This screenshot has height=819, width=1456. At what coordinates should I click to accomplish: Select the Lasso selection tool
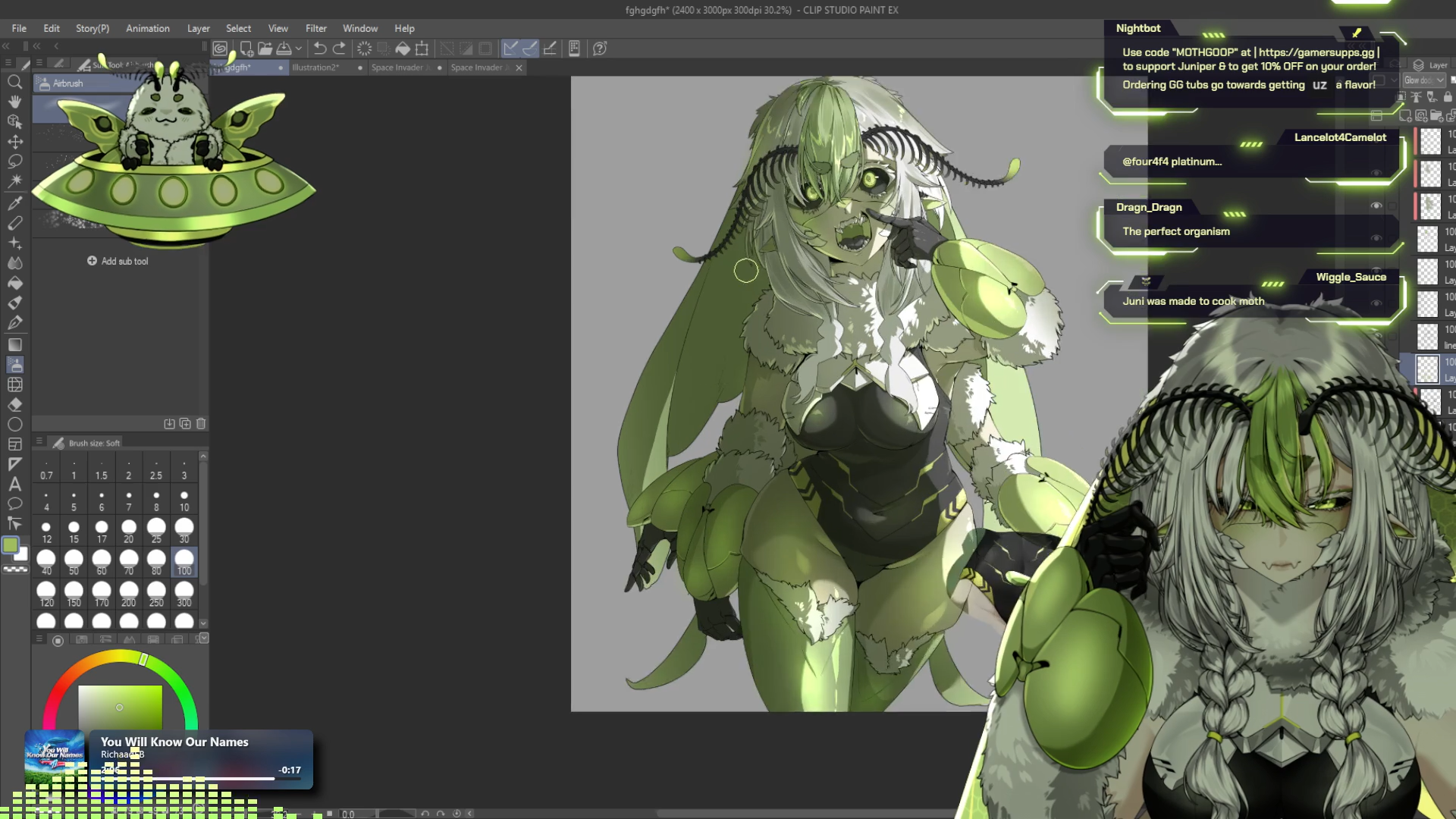[14, 161]
